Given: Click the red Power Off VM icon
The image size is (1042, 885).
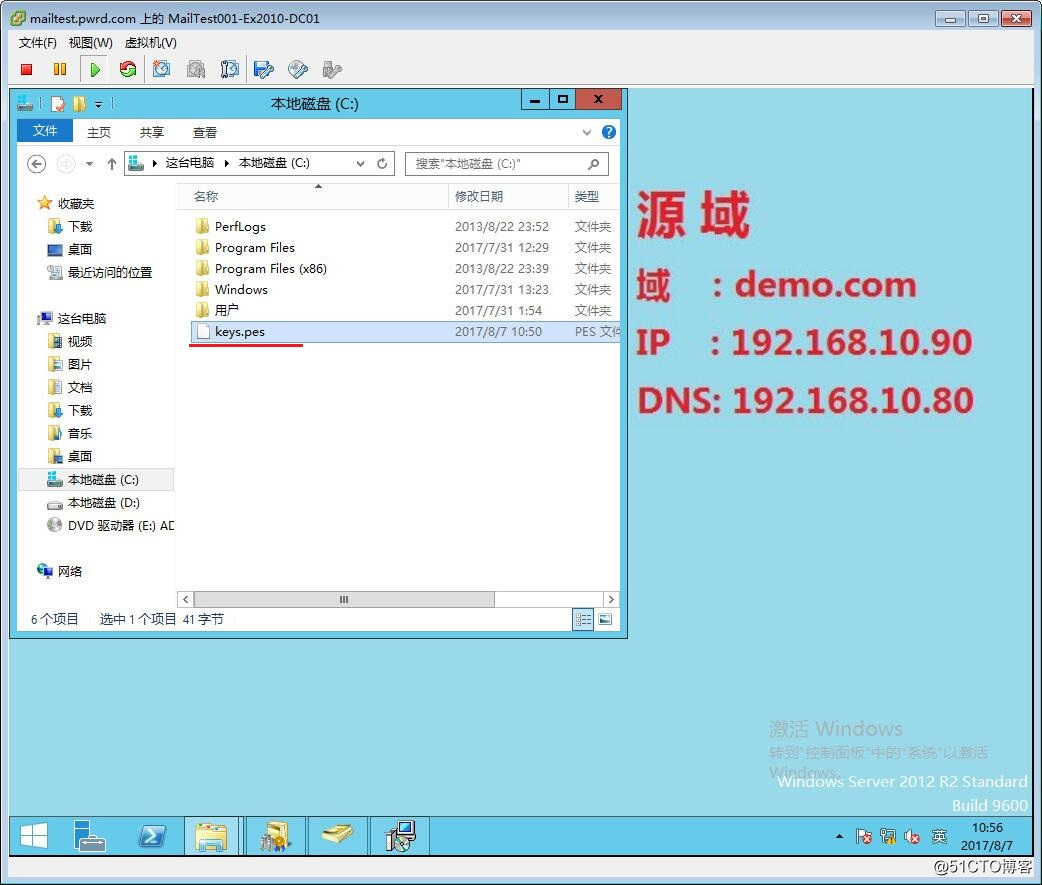Looking at the screenshot, I should 27,69.
